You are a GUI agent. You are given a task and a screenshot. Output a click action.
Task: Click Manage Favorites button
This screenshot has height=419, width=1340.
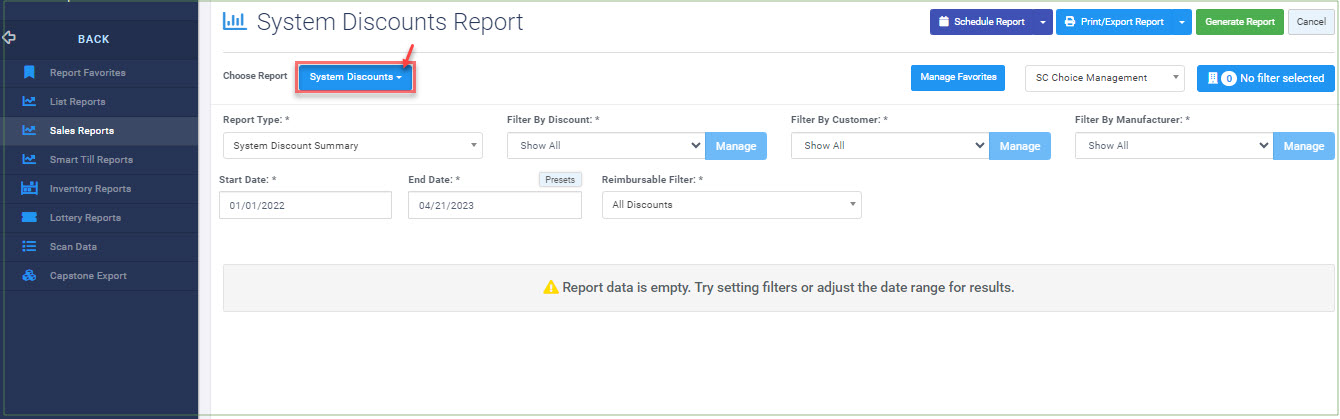(x=958, y=77)
